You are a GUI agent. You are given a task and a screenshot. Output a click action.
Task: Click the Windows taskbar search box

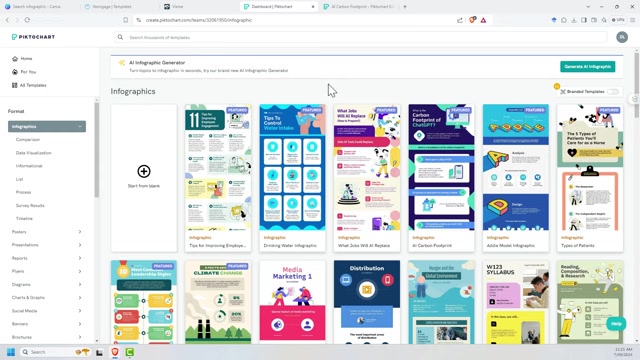[55, 352]
